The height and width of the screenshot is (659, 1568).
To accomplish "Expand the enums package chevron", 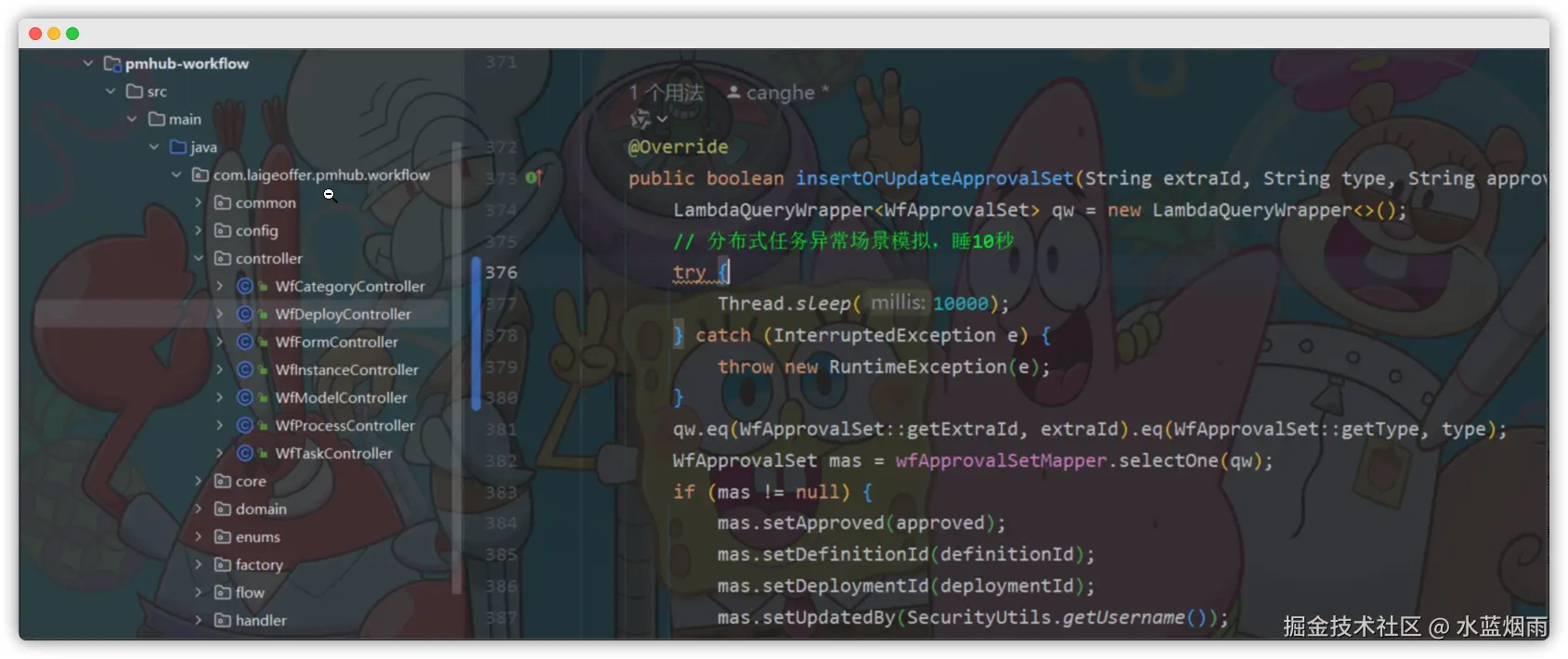I will click(x=198, y=536).
